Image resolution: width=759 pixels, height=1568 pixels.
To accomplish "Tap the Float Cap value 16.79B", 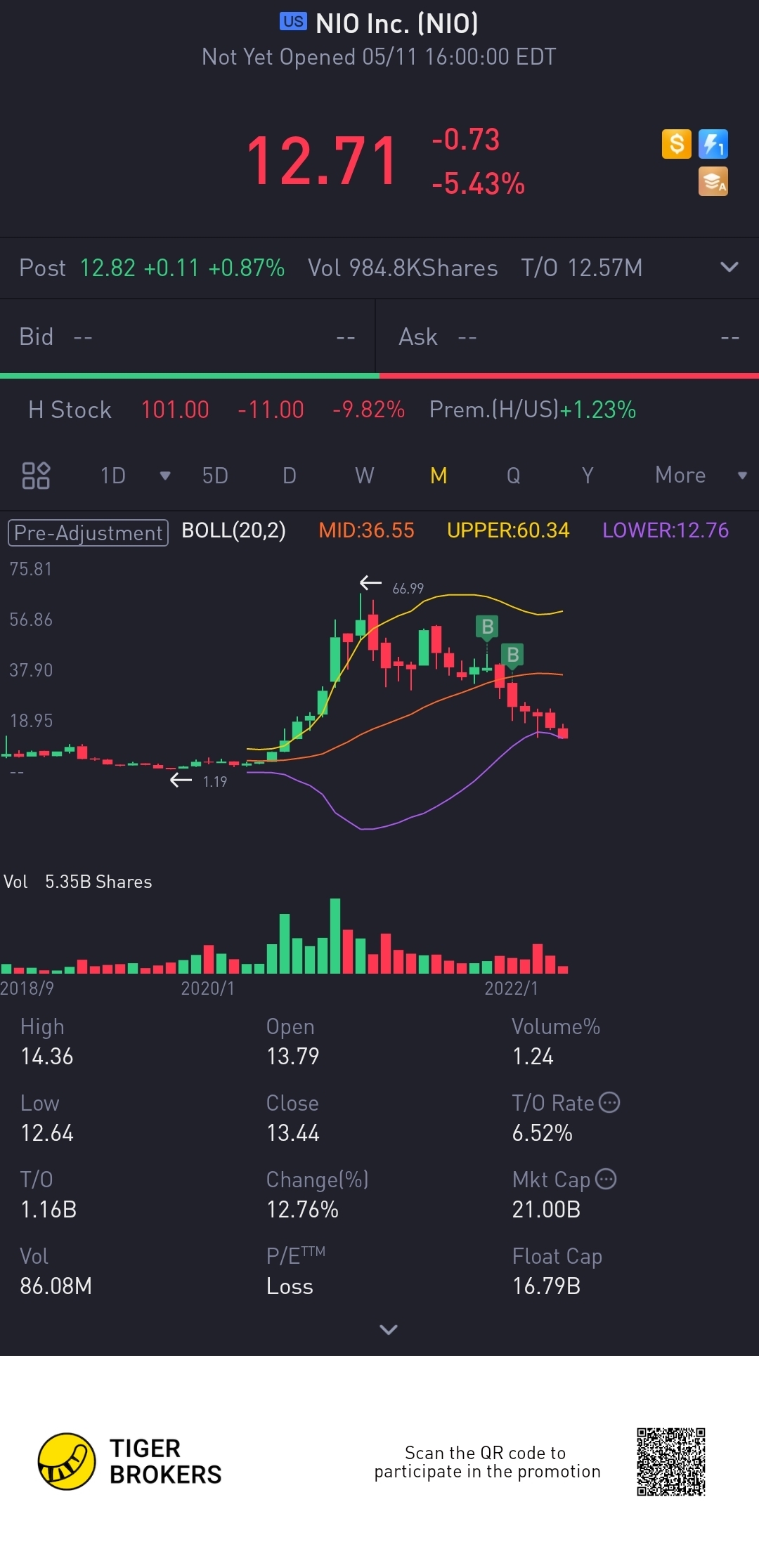I will [546, 1286].
